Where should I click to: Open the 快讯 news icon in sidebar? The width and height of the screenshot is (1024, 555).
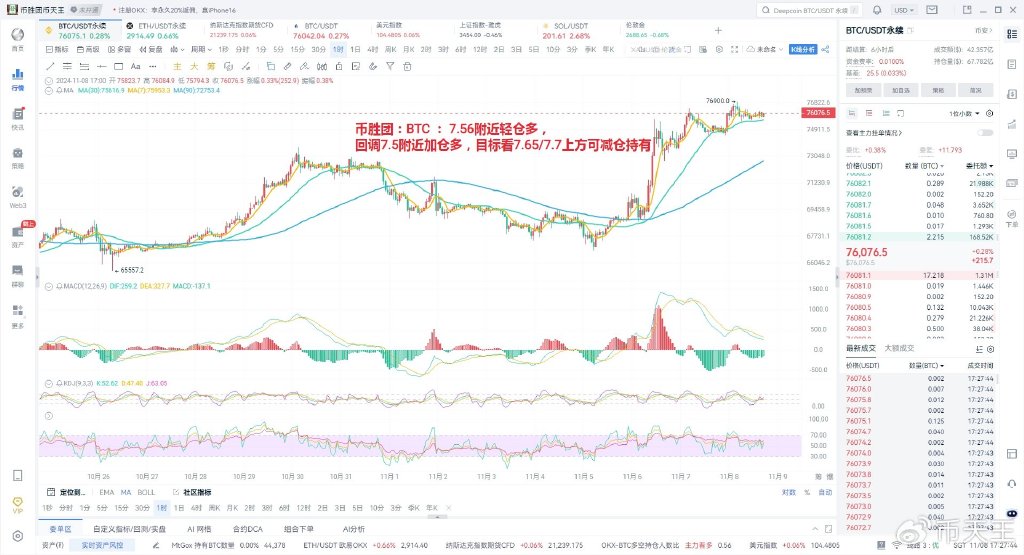pyautogui.click(x=18, y=118)
